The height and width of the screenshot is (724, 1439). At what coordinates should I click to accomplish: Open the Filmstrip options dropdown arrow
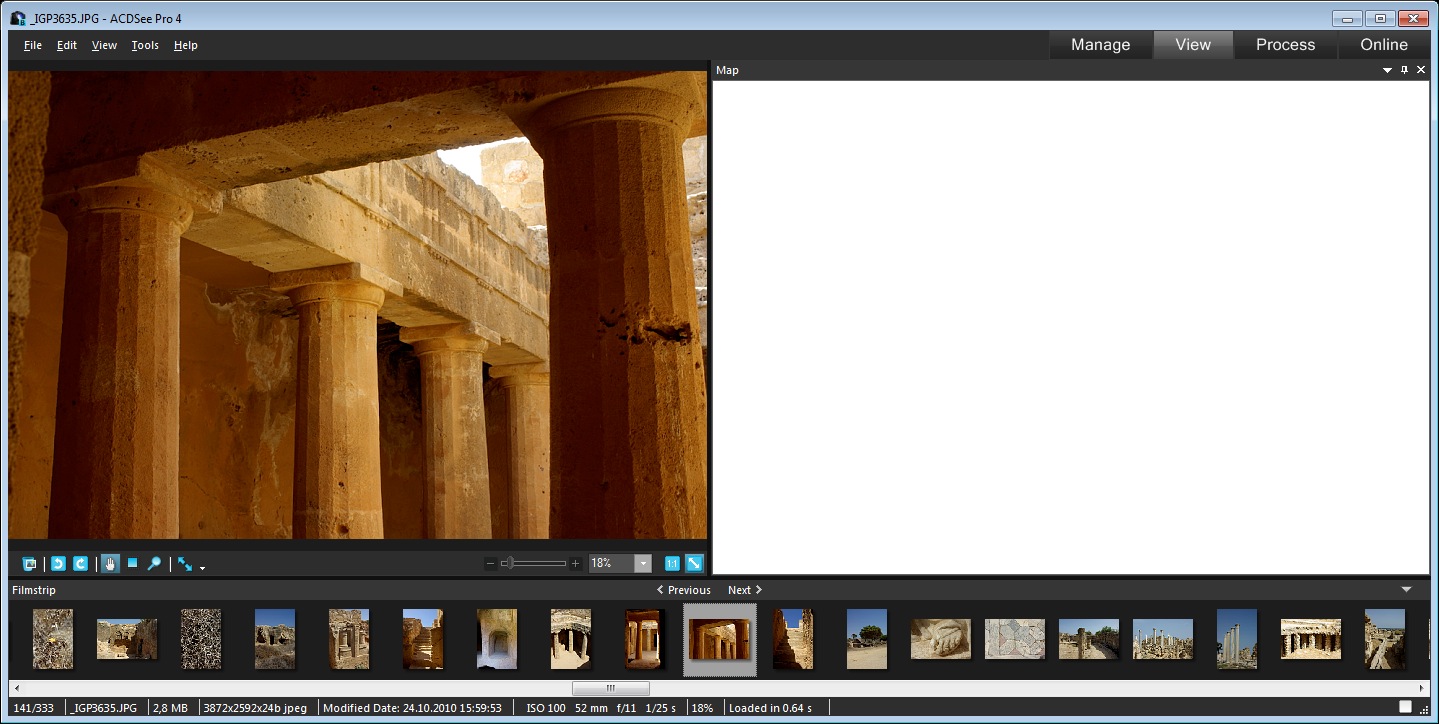1406,590
